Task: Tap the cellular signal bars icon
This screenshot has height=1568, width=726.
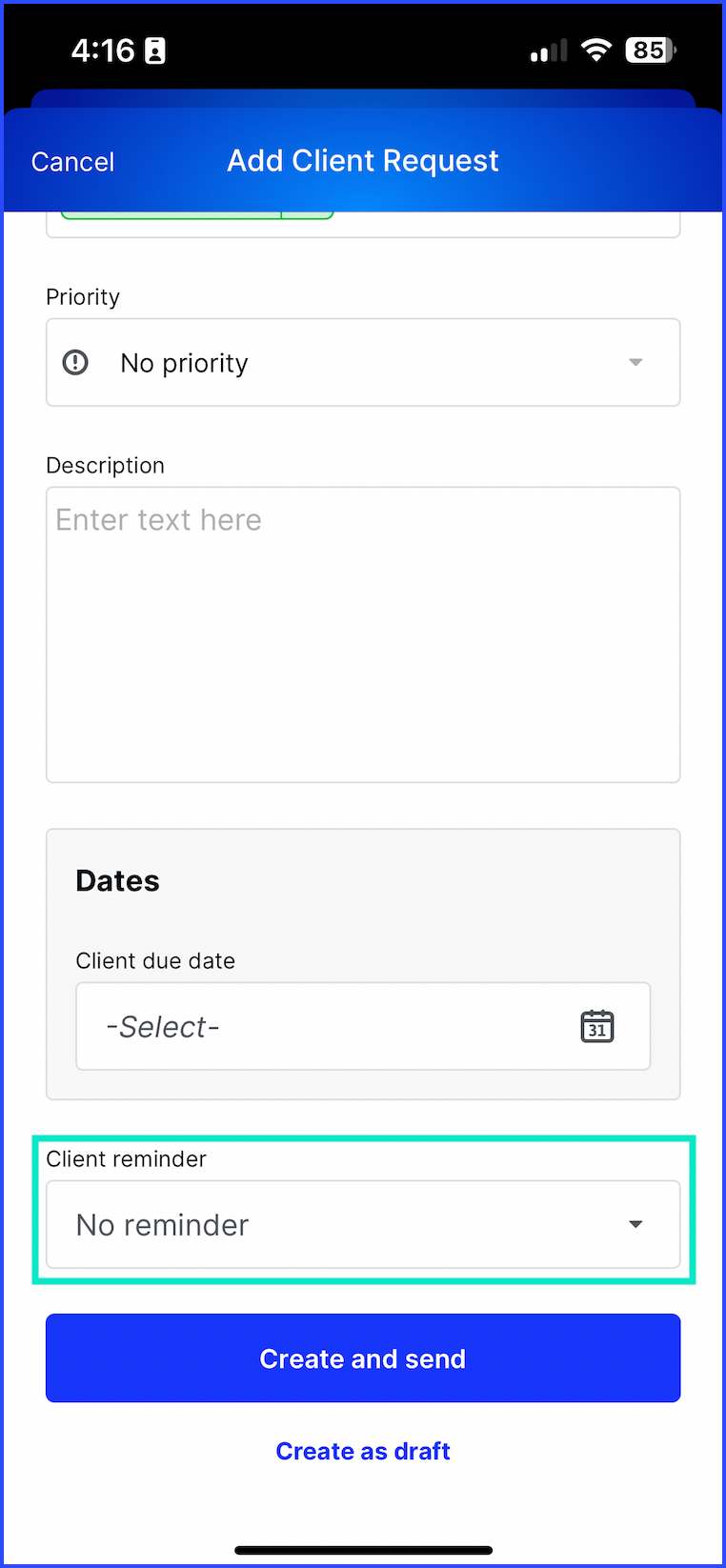Action: (x=549, y=51)
